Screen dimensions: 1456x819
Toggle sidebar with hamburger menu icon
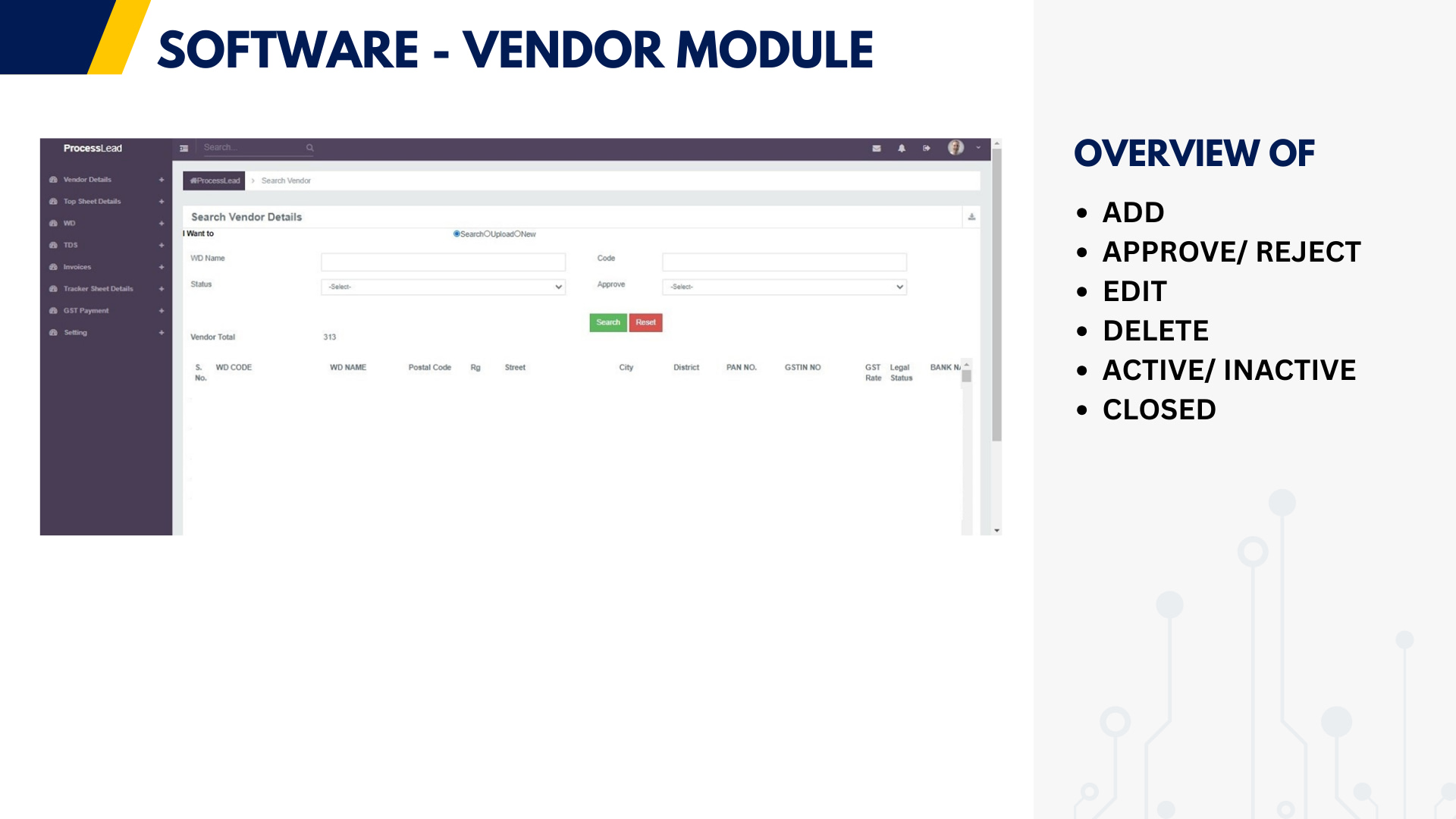(x=184, y=149)
